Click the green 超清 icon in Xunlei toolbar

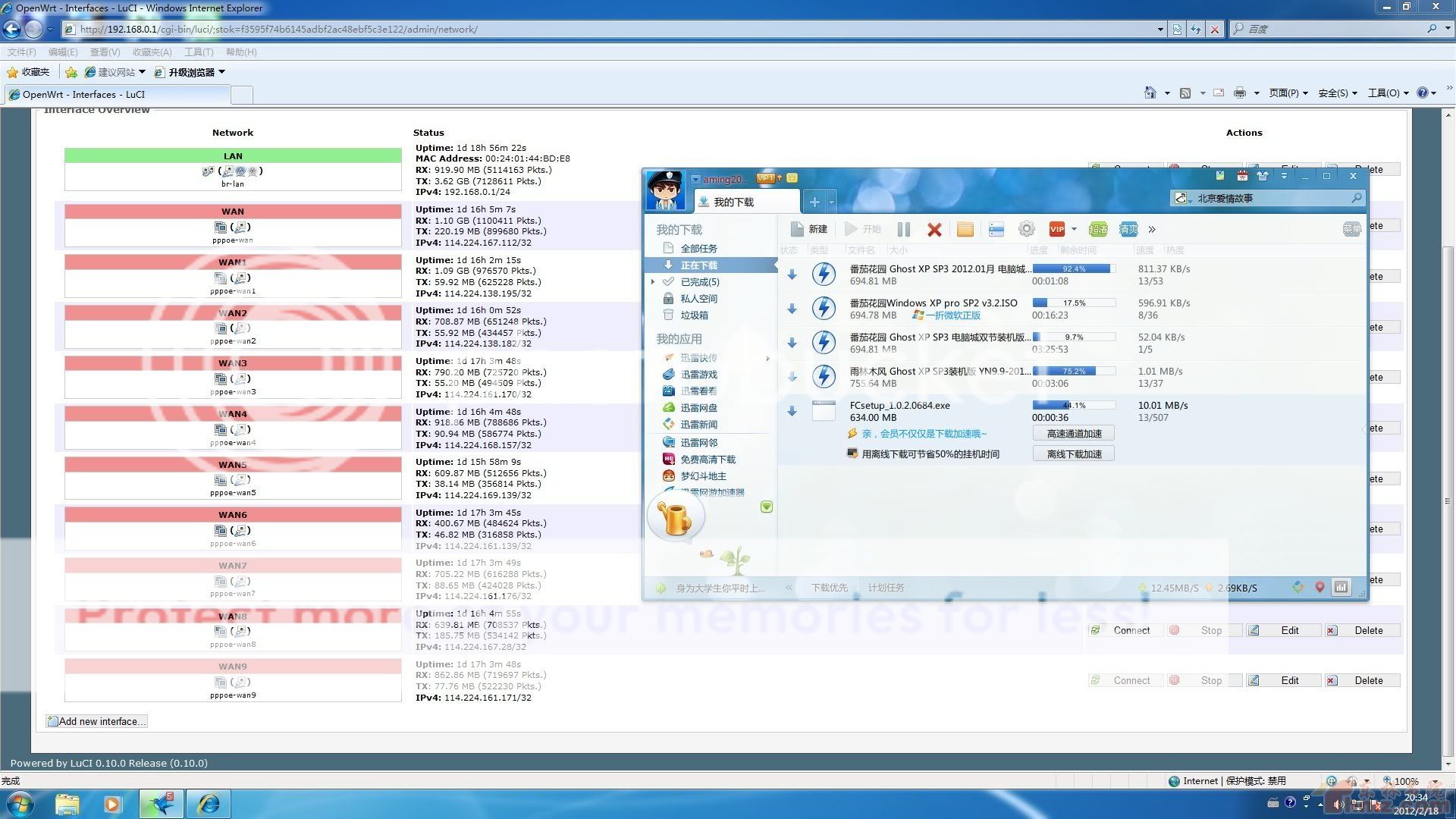pos(1097,229)
